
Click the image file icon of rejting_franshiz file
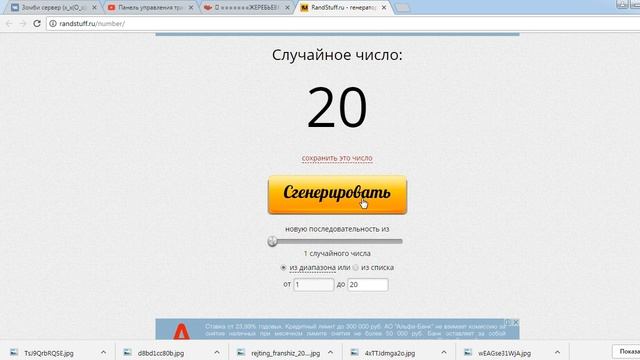pyautogui.click(x=241, y=352)
